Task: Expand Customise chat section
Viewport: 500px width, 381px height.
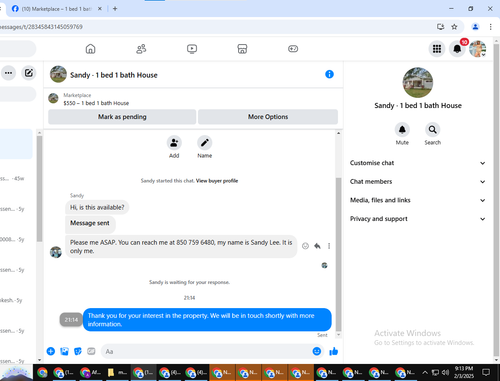Action: pyautogui.click(x=417, y=163)
